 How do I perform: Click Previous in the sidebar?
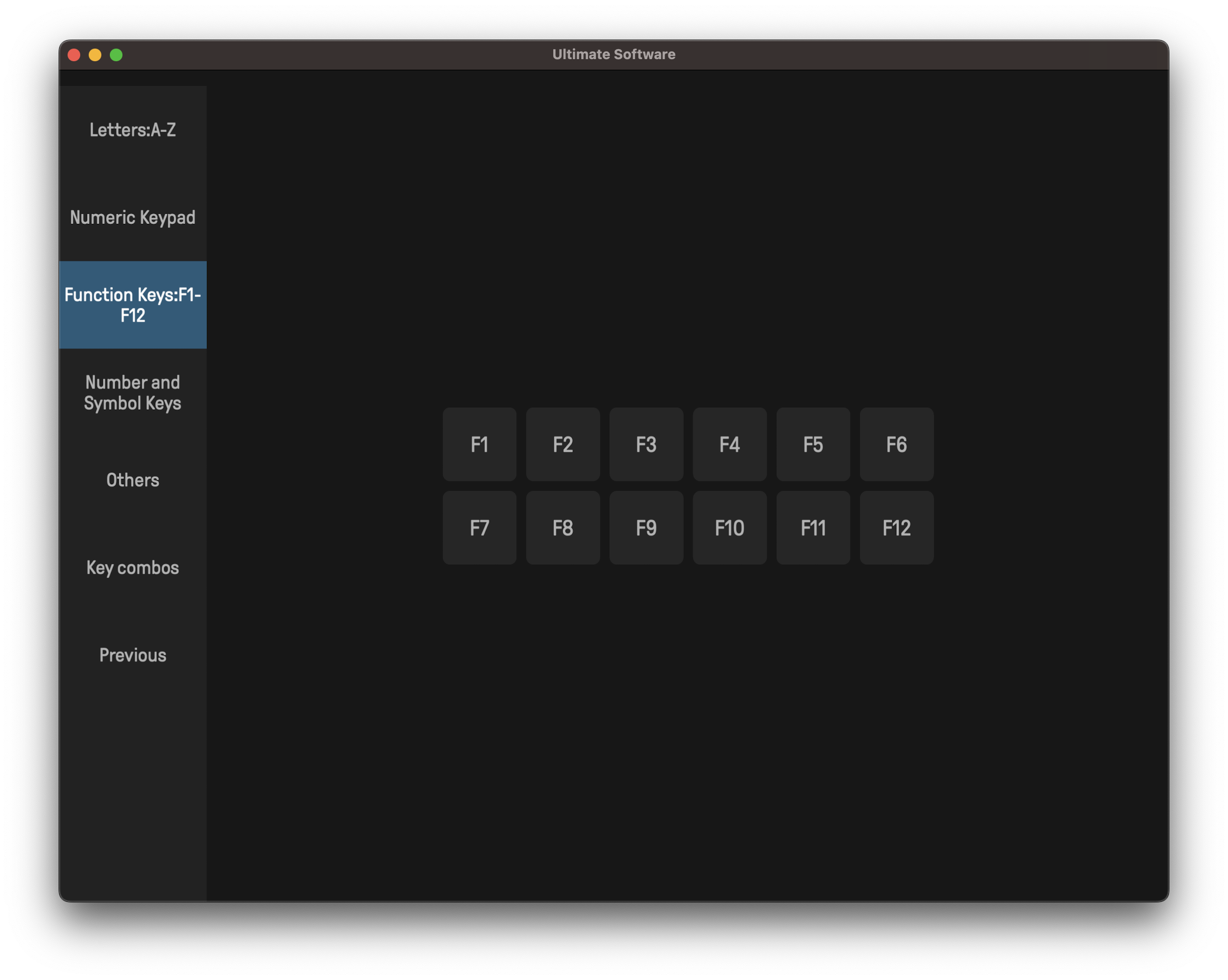pyautogui.click(x=133, y=655)
